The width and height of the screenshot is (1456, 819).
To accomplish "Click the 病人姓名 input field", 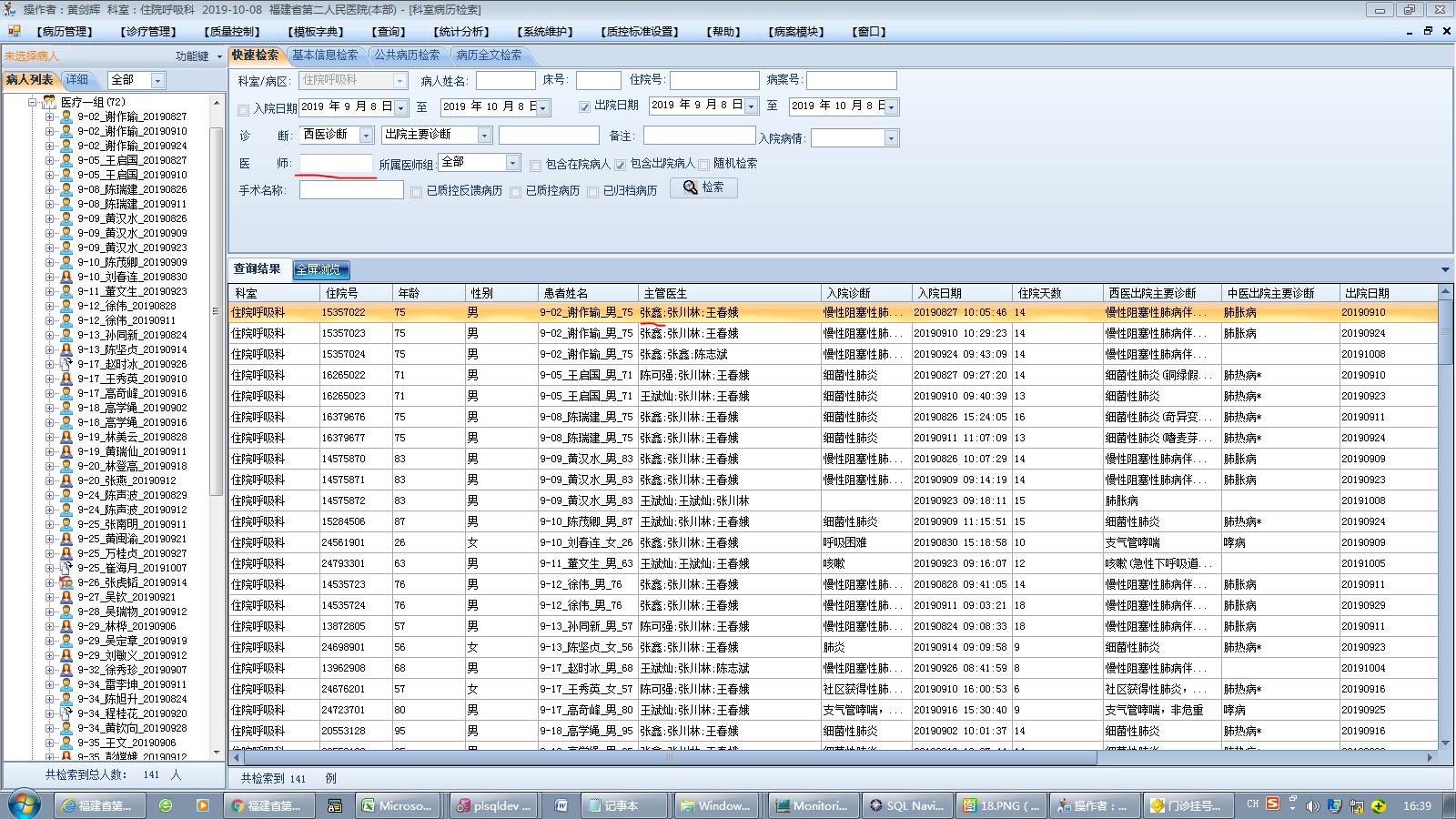I will coord(505,81).
